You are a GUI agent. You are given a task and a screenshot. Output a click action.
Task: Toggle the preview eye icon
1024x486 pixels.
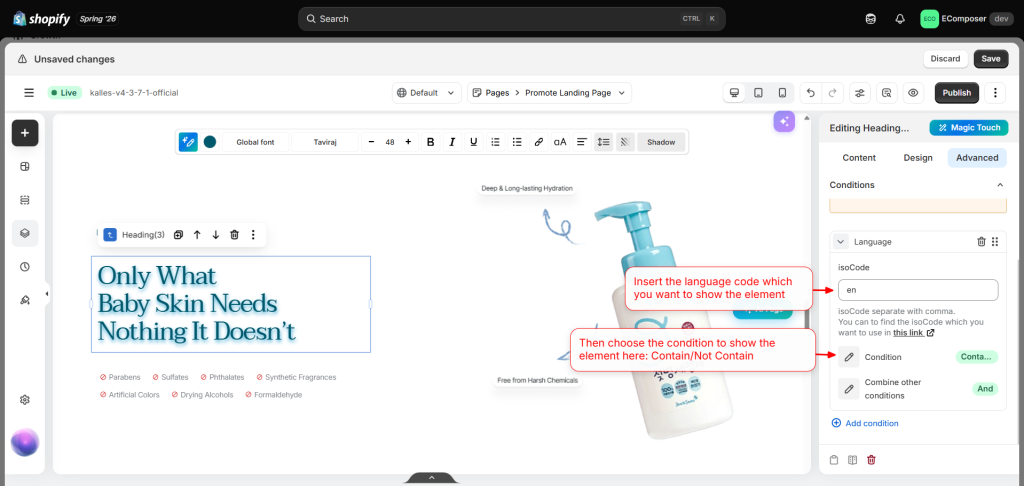tap(913, 93)
